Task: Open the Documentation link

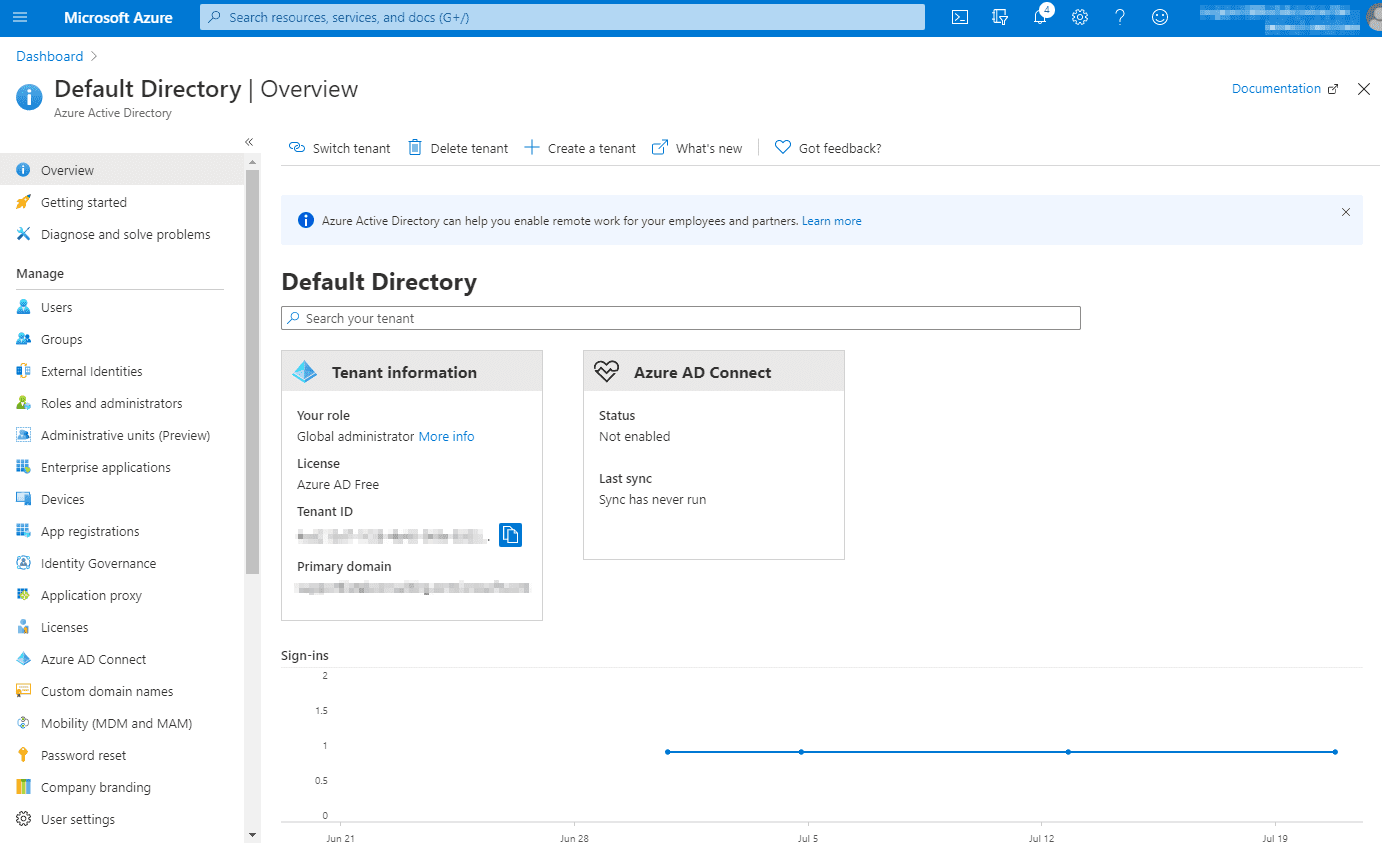Action: [x=1284, y=89]
